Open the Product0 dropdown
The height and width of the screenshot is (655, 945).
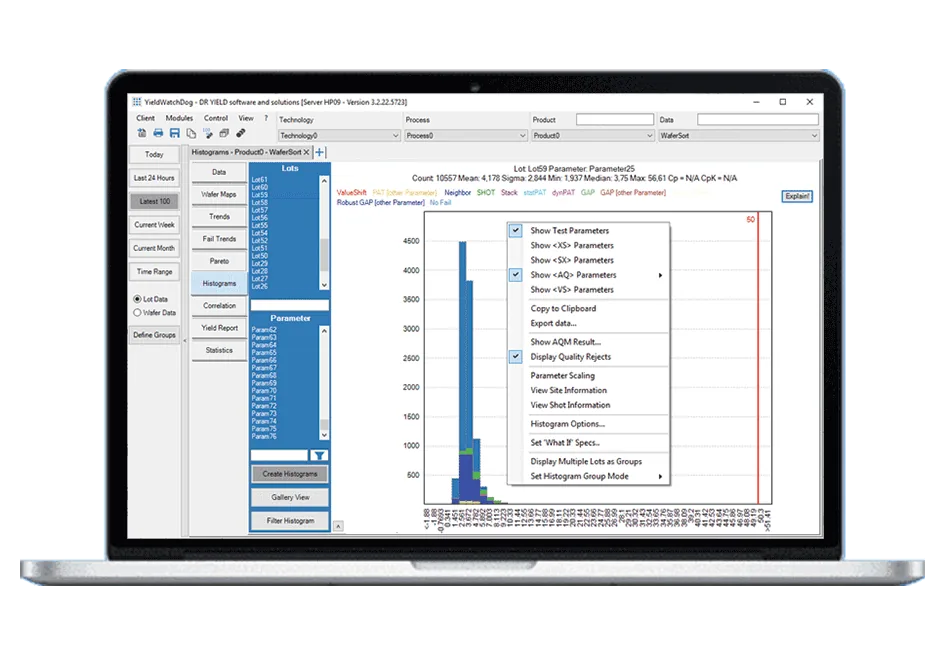[593, 136]
